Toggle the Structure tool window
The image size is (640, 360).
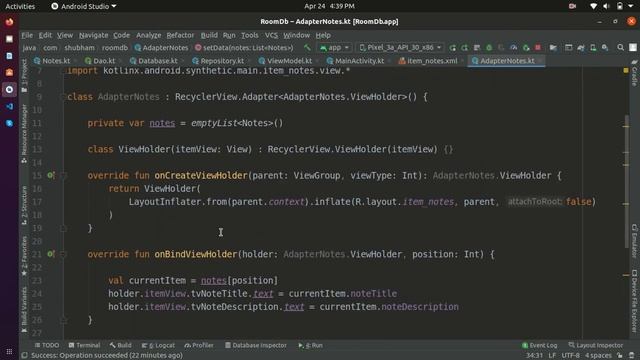[24, 205]
